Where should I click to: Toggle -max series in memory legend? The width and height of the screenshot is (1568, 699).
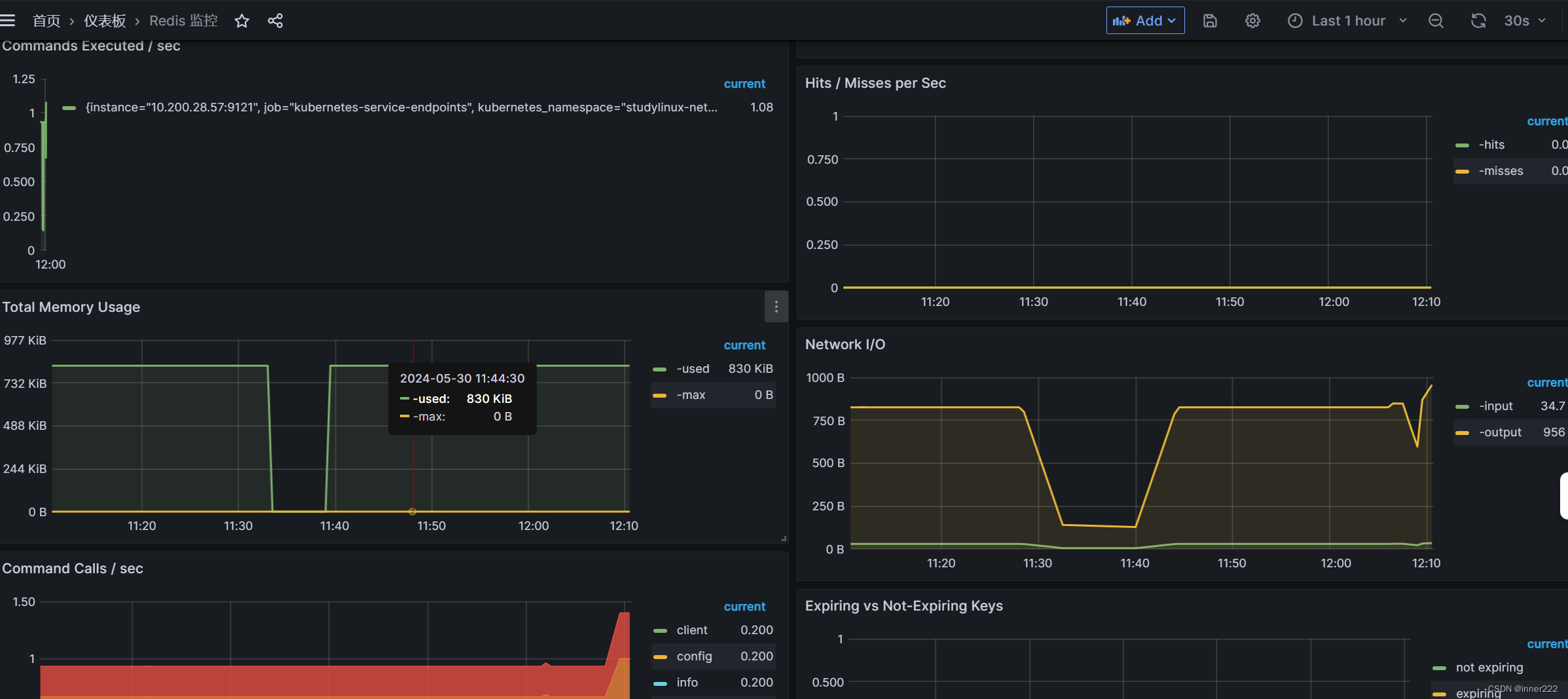pyautogui.click(x=691, y=395)
